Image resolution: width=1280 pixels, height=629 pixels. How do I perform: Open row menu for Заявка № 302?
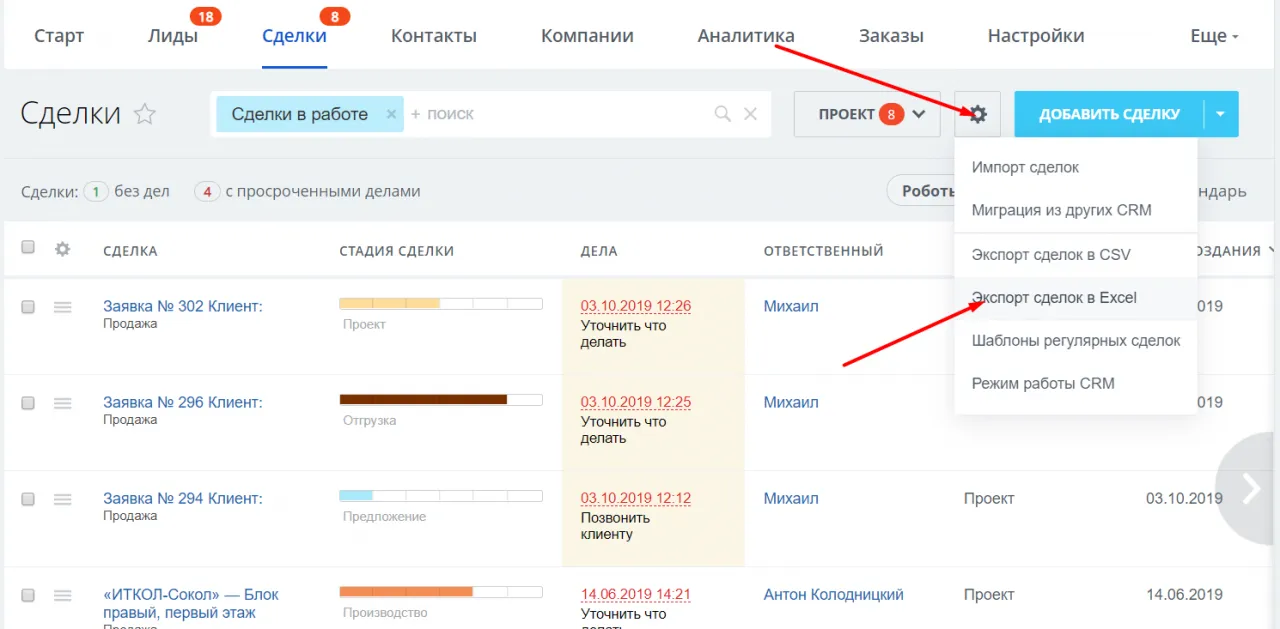click(62, 307)
